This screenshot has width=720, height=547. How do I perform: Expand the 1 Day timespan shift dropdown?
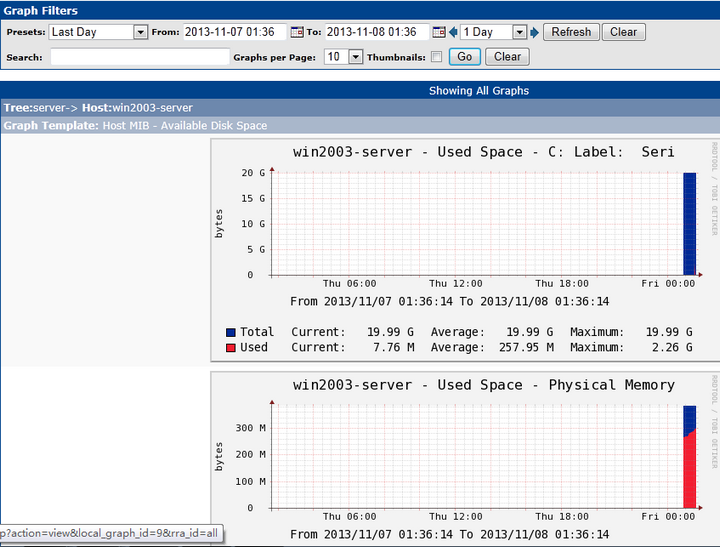tap(493, 32)
